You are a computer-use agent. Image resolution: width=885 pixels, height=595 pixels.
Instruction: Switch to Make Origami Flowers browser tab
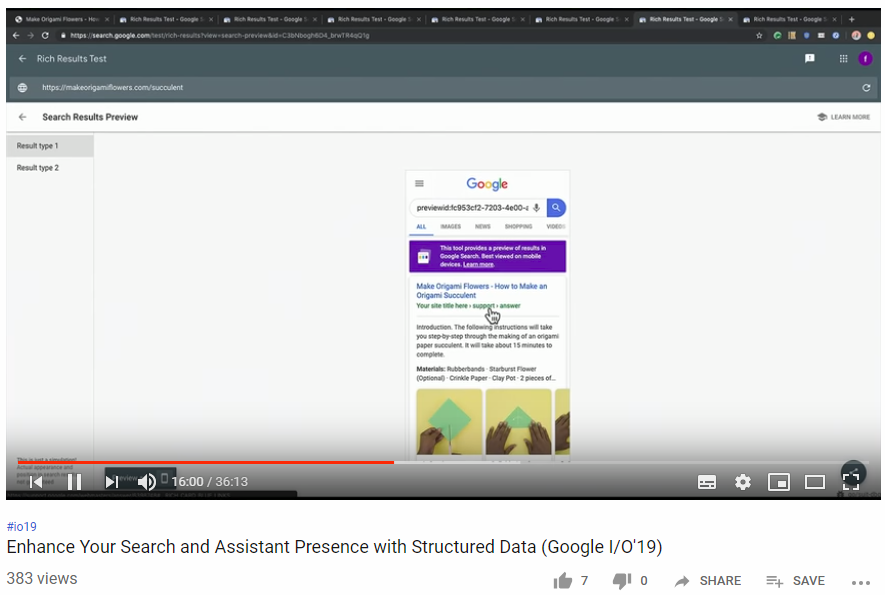coord(62,19)
